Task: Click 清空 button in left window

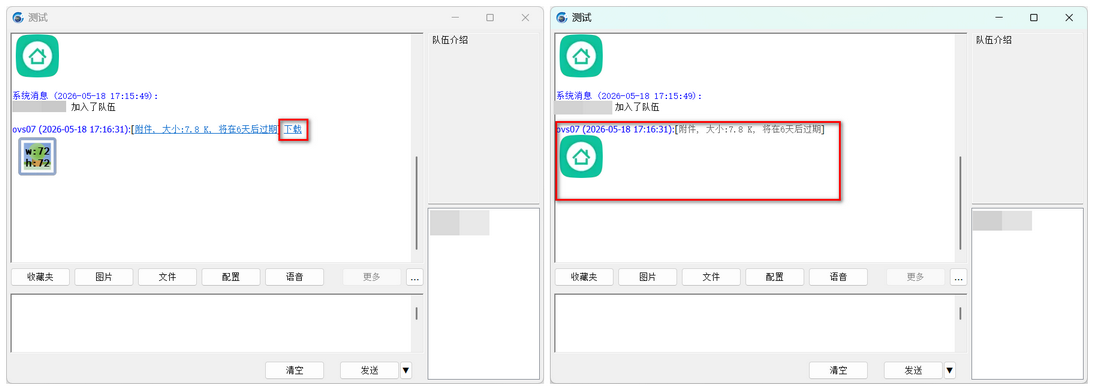Action: [294, 370]
